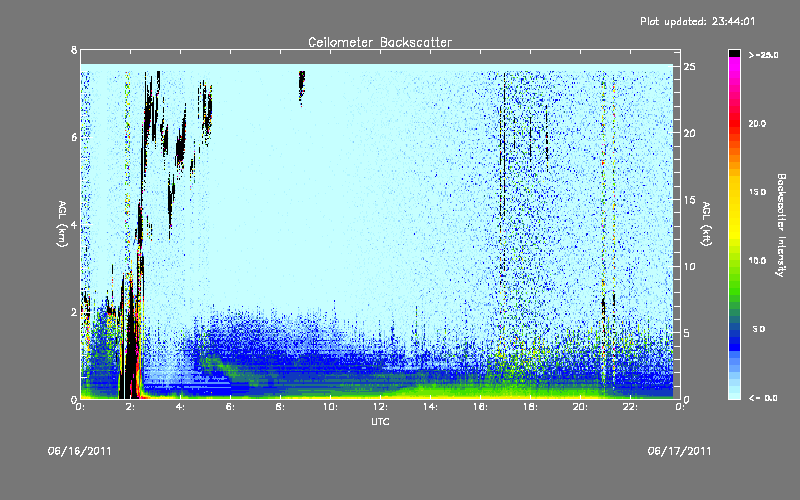Click the "18:" UTC time tick
This screenshot has width=800, height=500.
point(530,407)
